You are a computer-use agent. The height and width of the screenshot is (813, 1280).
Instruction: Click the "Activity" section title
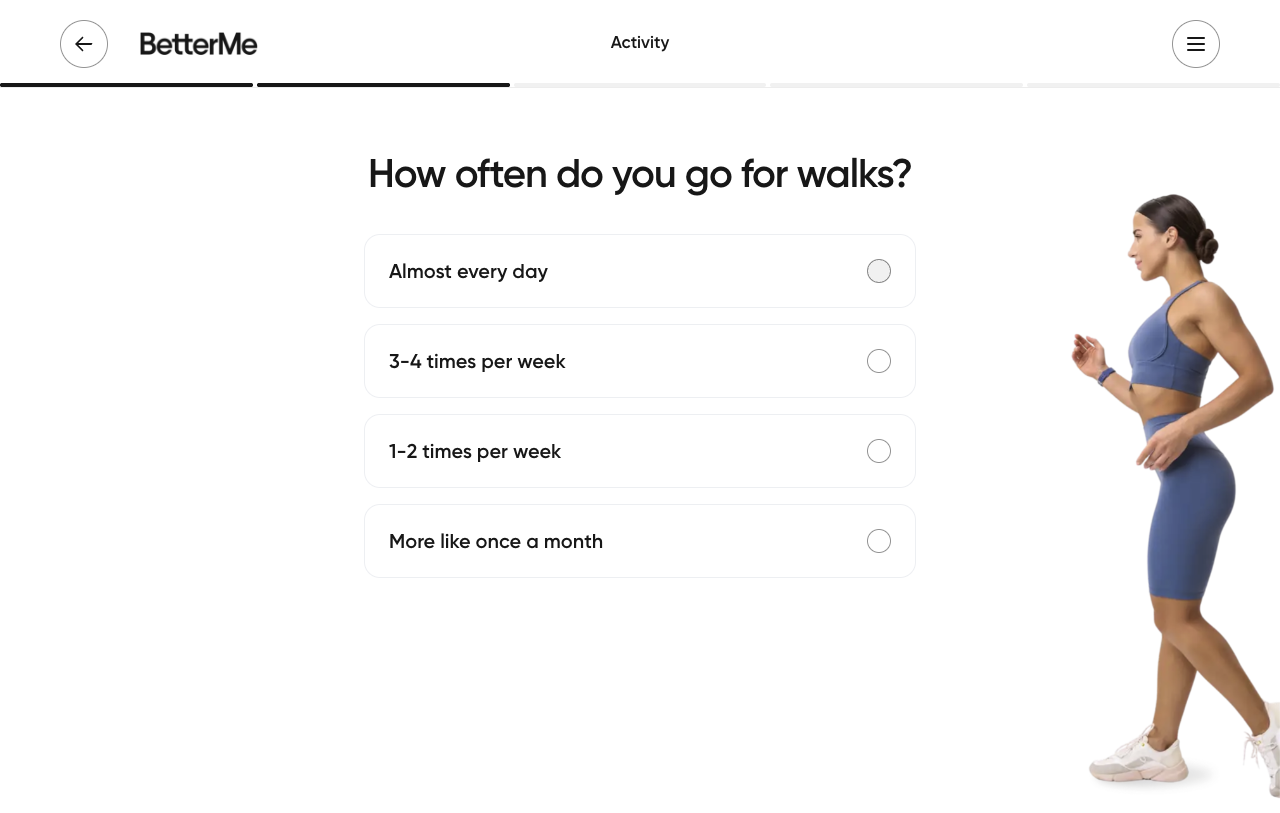point(640,42)
